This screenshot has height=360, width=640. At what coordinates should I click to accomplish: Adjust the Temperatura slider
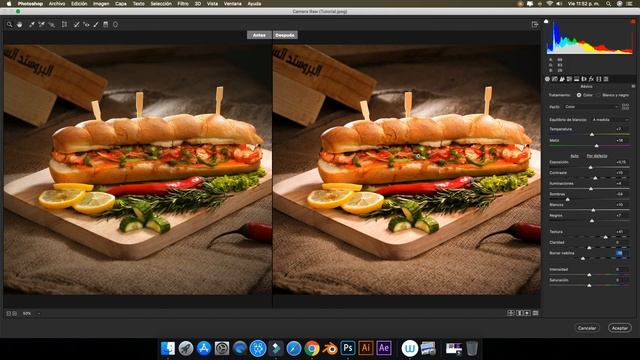[592, 134]
